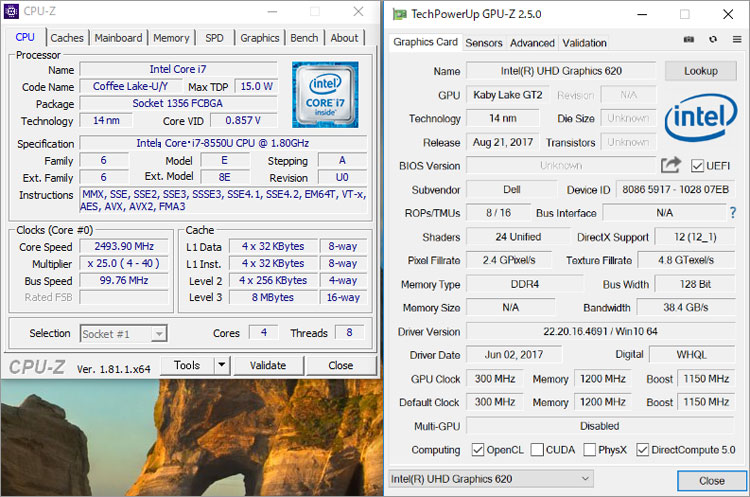Click the CPU-Z Close button

(341, 365)
